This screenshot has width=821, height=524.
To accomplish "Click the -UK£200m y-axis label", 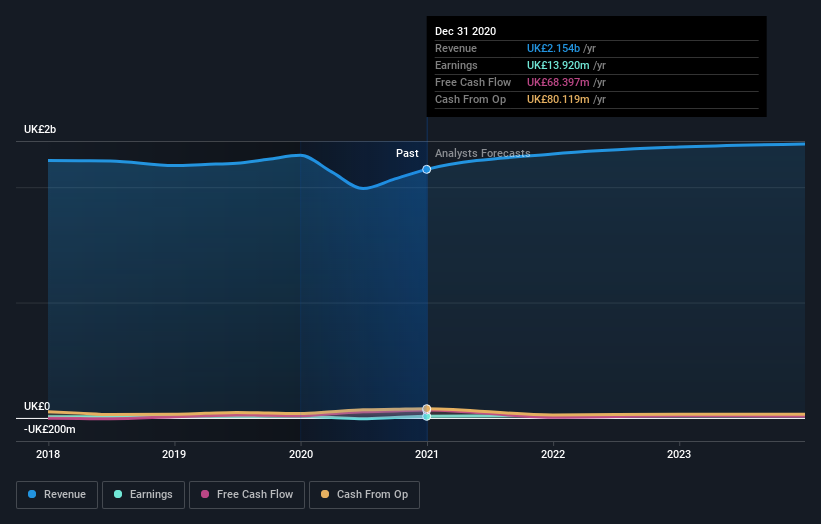I will pos(50,429).
